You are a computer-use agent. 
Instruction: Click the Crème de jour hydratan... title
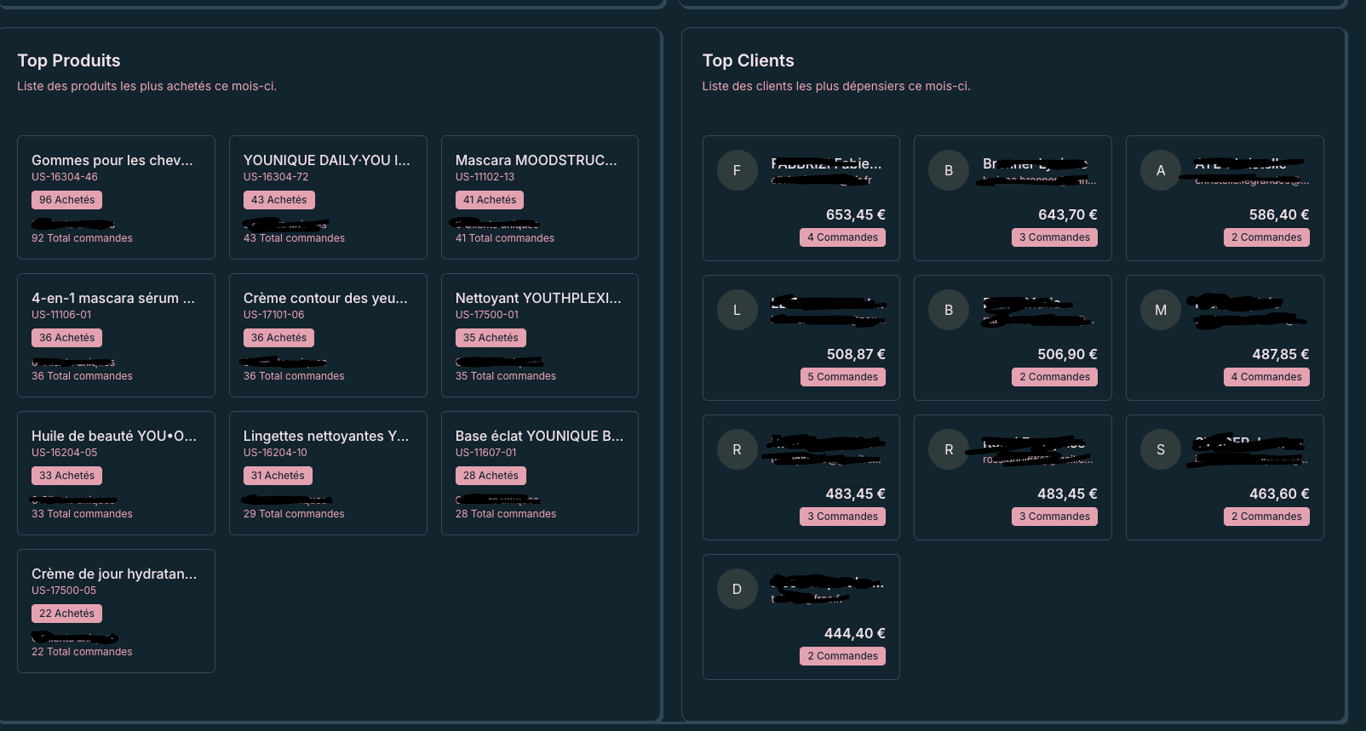pos(114,574)
